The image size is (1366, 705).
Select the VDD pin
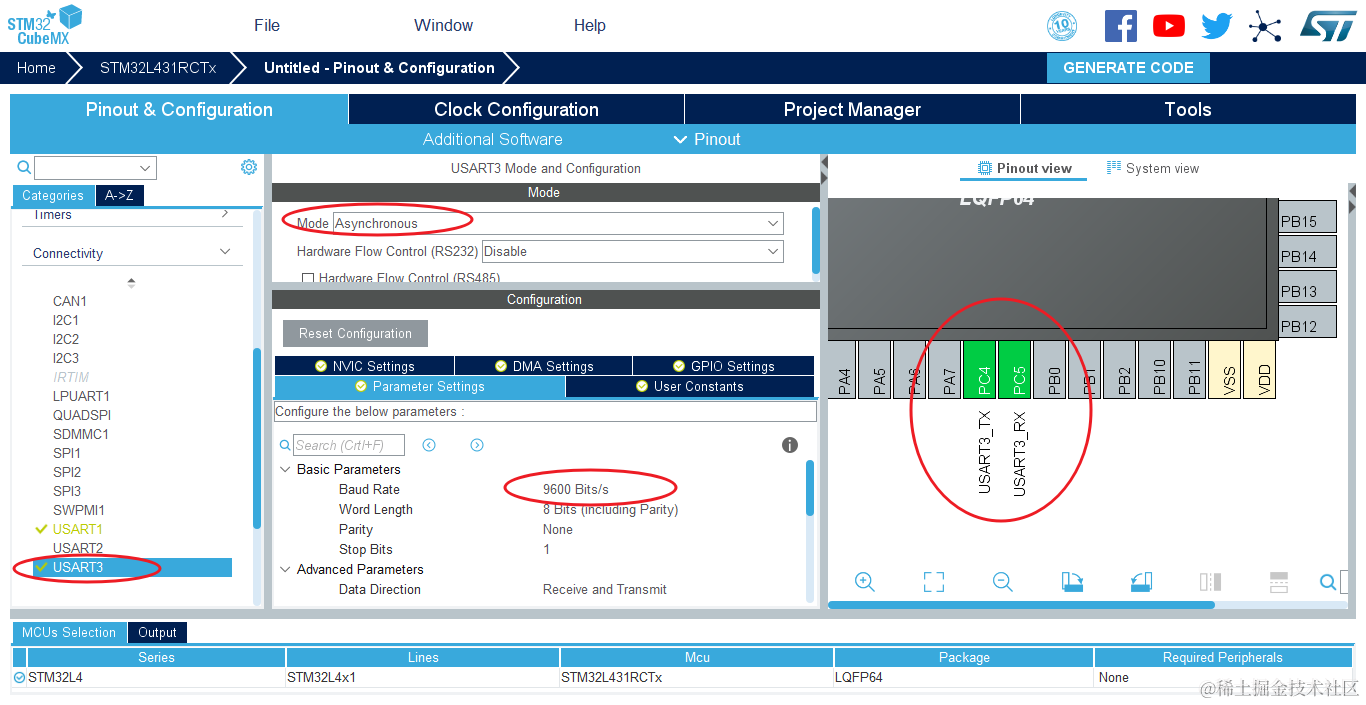coord(1260,369)
